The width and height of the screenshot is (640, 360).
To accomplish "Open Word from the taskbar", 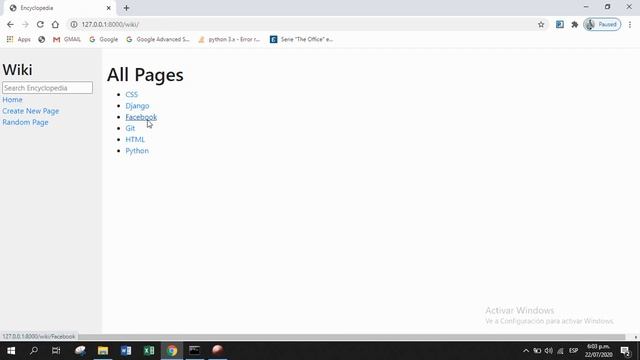I will (126, 351).
